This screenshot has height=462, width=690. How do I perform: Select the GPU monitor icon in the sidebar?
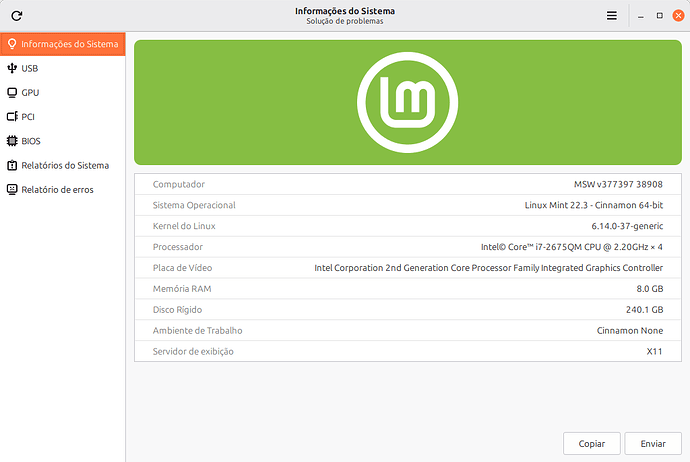(x=12, y=92)
